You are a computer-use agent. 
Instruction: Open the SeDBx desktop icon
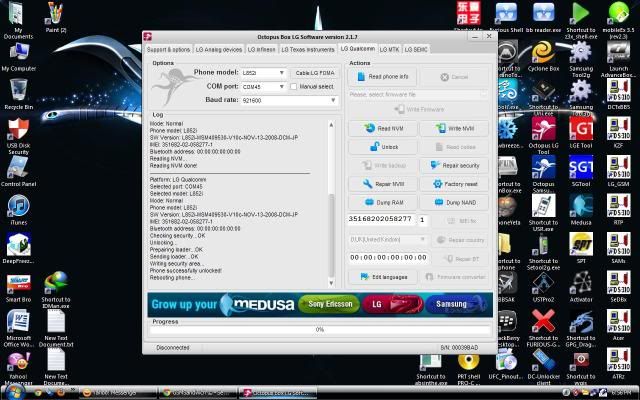point(618,287)
